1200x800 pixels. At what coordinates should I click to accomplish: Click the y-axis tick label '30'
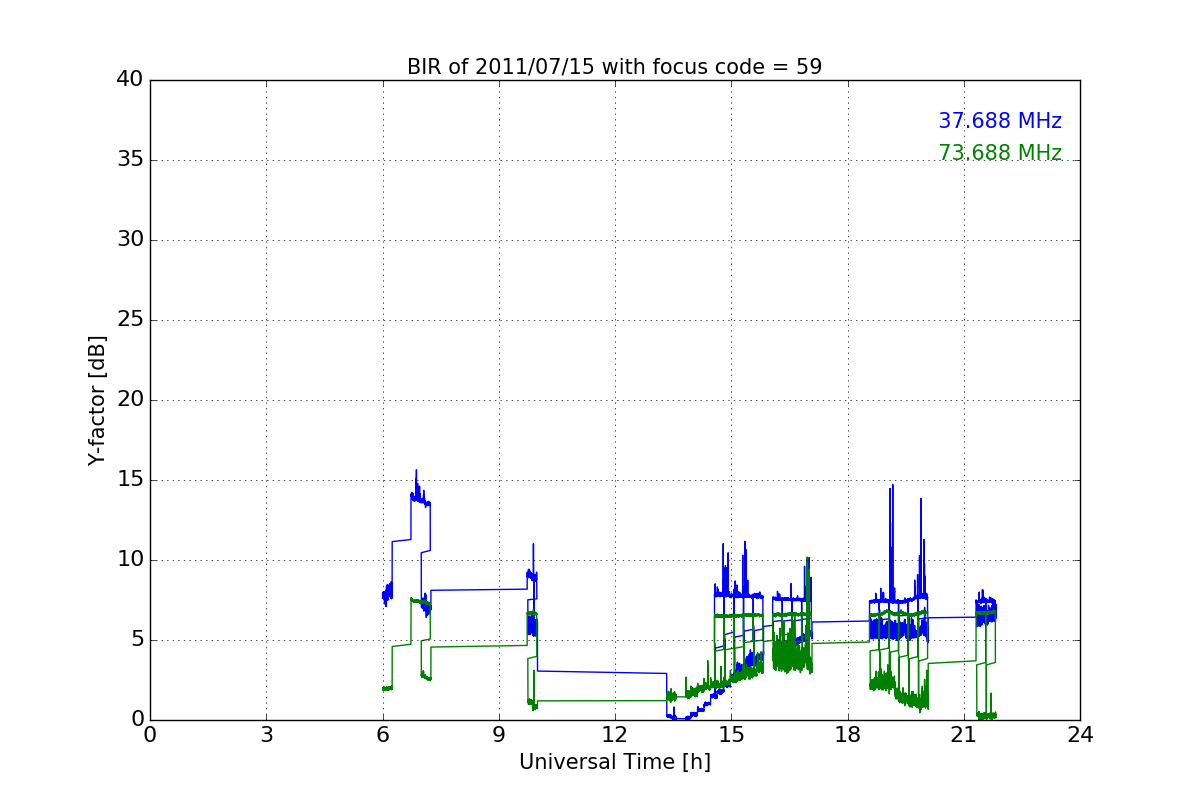click(x=130, y=240)
